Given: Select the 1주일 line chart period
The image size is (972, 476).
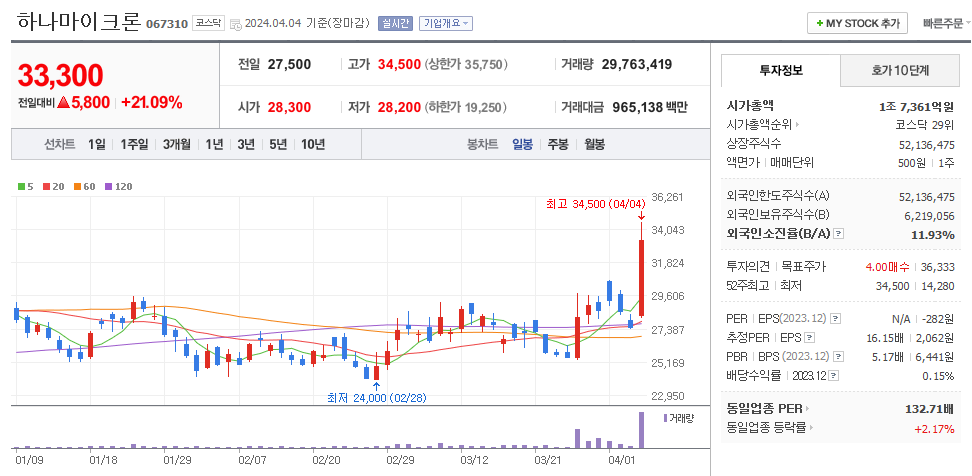Looking at the screenshot, I should pos(135,144).
